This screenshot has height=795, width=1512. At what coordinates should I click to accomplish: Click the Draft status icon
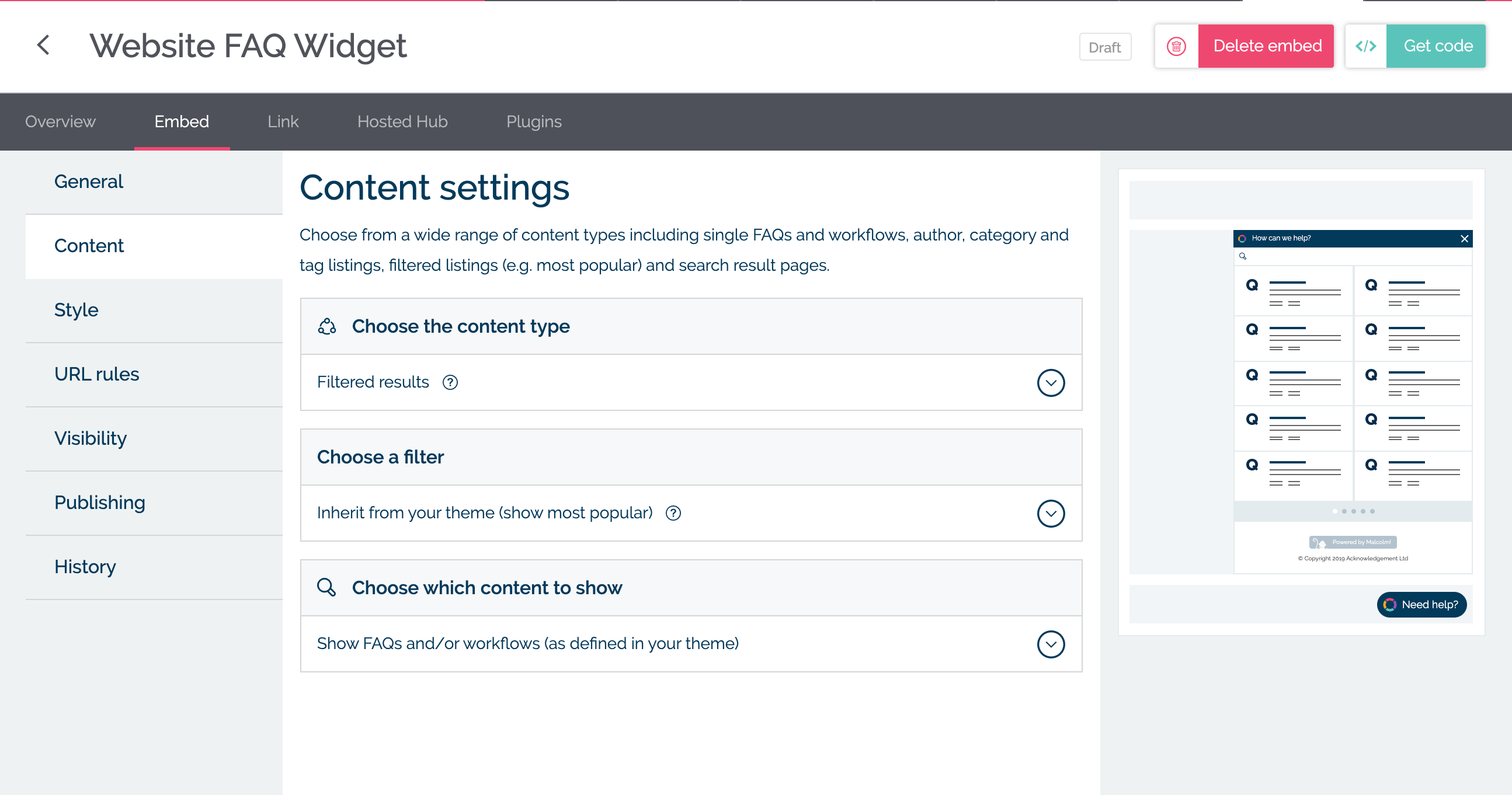1104,46
